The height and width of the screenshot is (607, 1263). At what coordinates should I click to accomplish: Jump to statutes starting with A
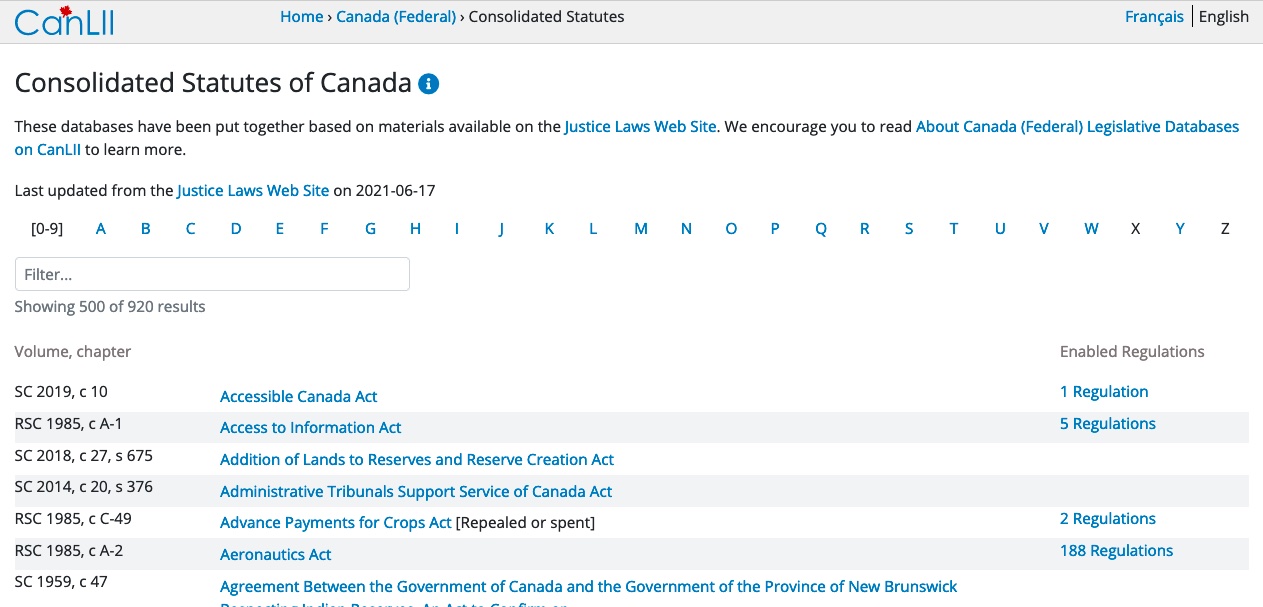[x=101, y=229]
